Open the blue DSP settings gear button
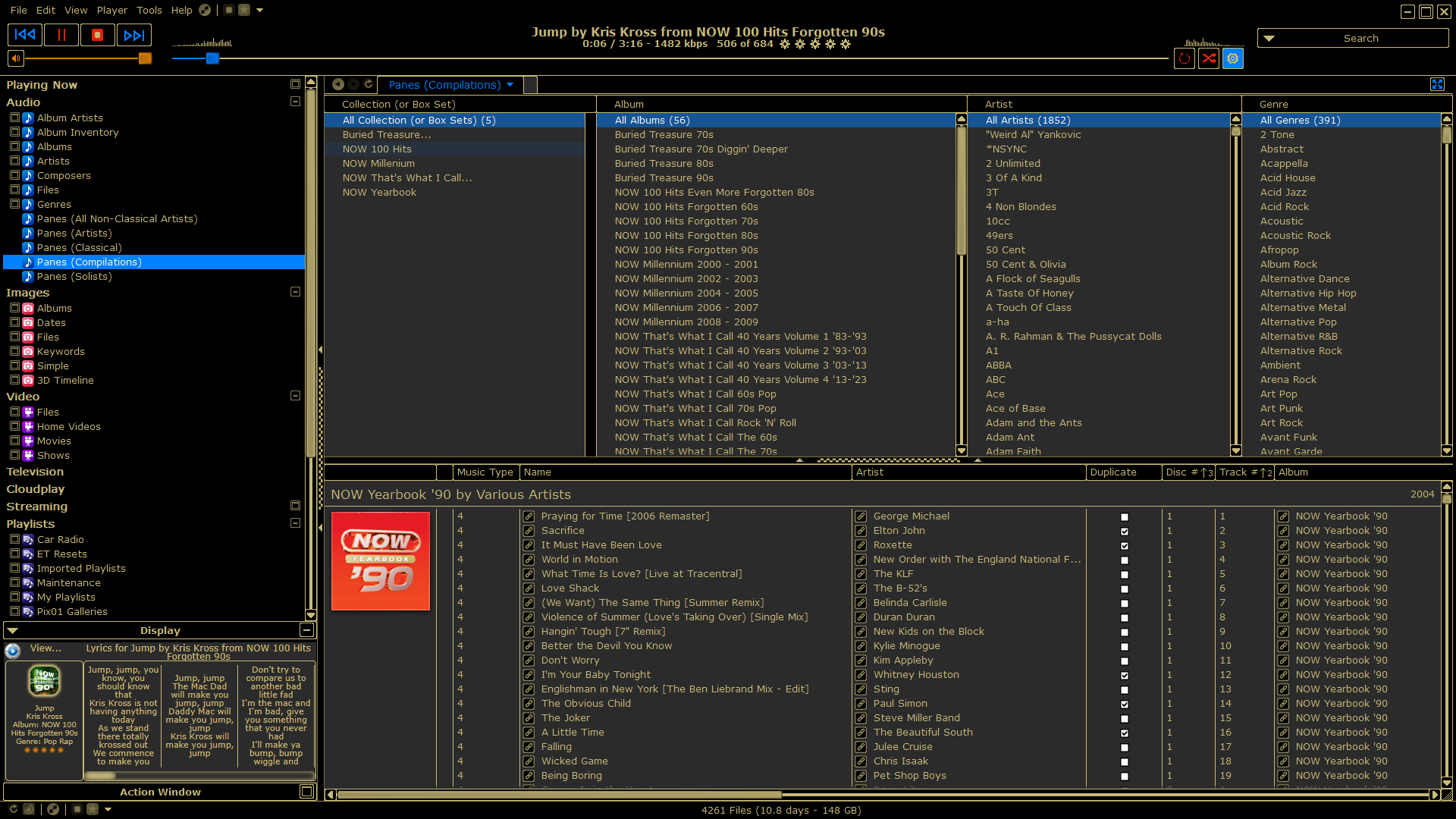 pyautogui.click(x=1233, y=58)
